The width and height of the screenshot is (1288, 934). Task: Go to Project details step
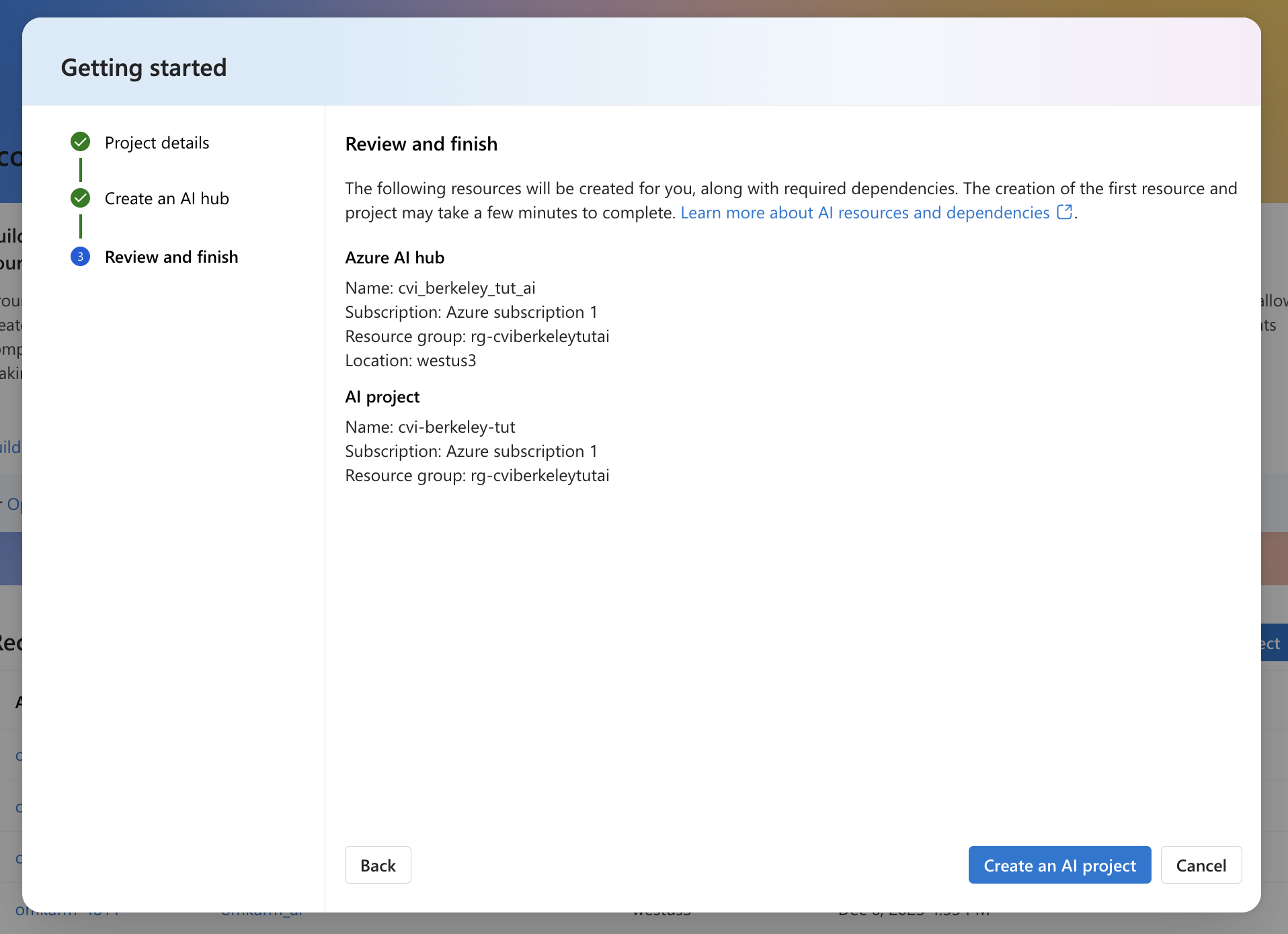(157, 142)
